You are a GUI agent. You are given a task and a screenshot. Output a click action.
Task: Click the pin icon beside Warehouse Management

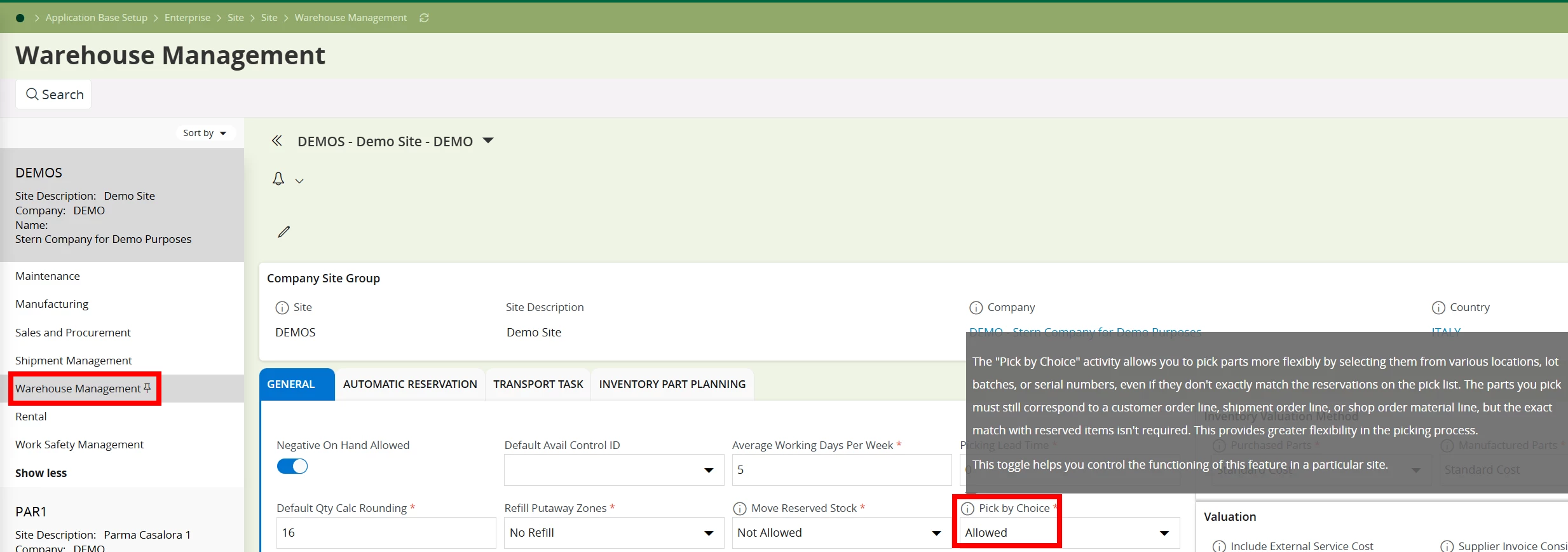pos(147,388)
